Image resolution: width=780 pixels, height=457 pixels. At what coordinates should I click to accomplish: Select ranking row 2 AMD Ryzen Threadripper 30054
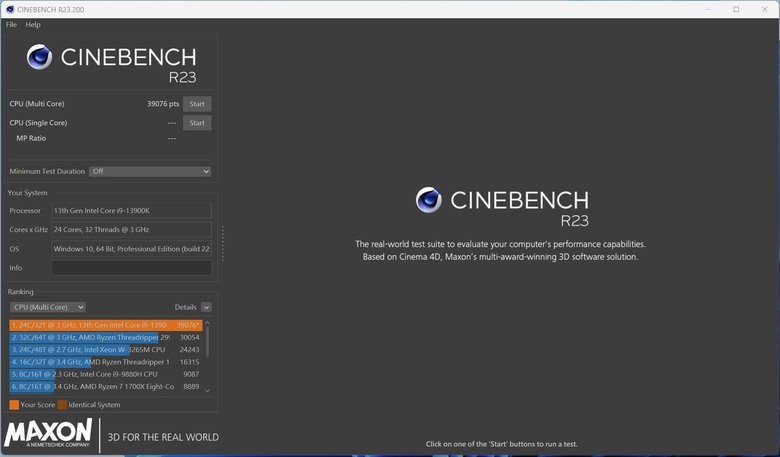pos(106,337)
